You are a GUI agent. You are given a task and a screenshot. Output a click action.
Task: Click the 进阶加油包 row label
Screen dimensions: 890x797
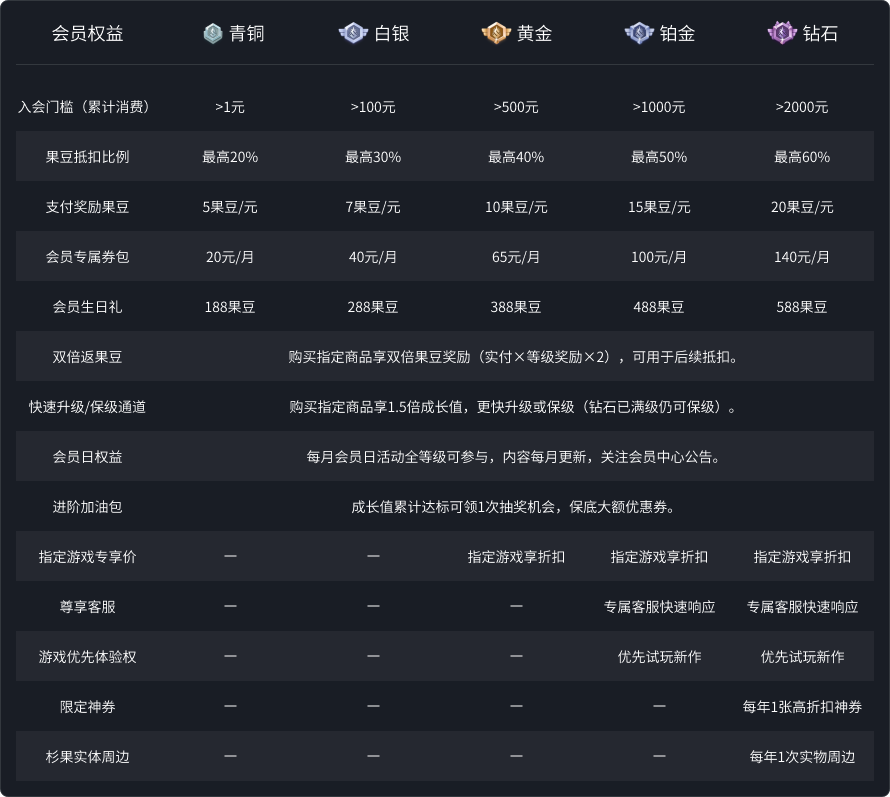coord(87,506)
